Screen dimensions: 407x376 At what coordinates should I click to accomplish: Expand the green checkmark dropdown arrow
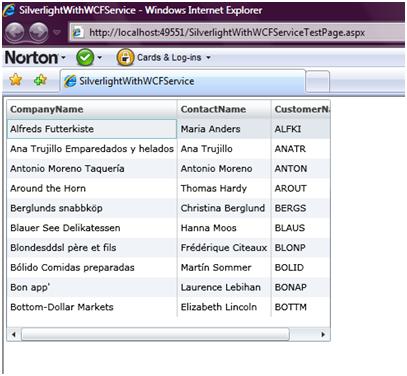[x=99, y=58]
